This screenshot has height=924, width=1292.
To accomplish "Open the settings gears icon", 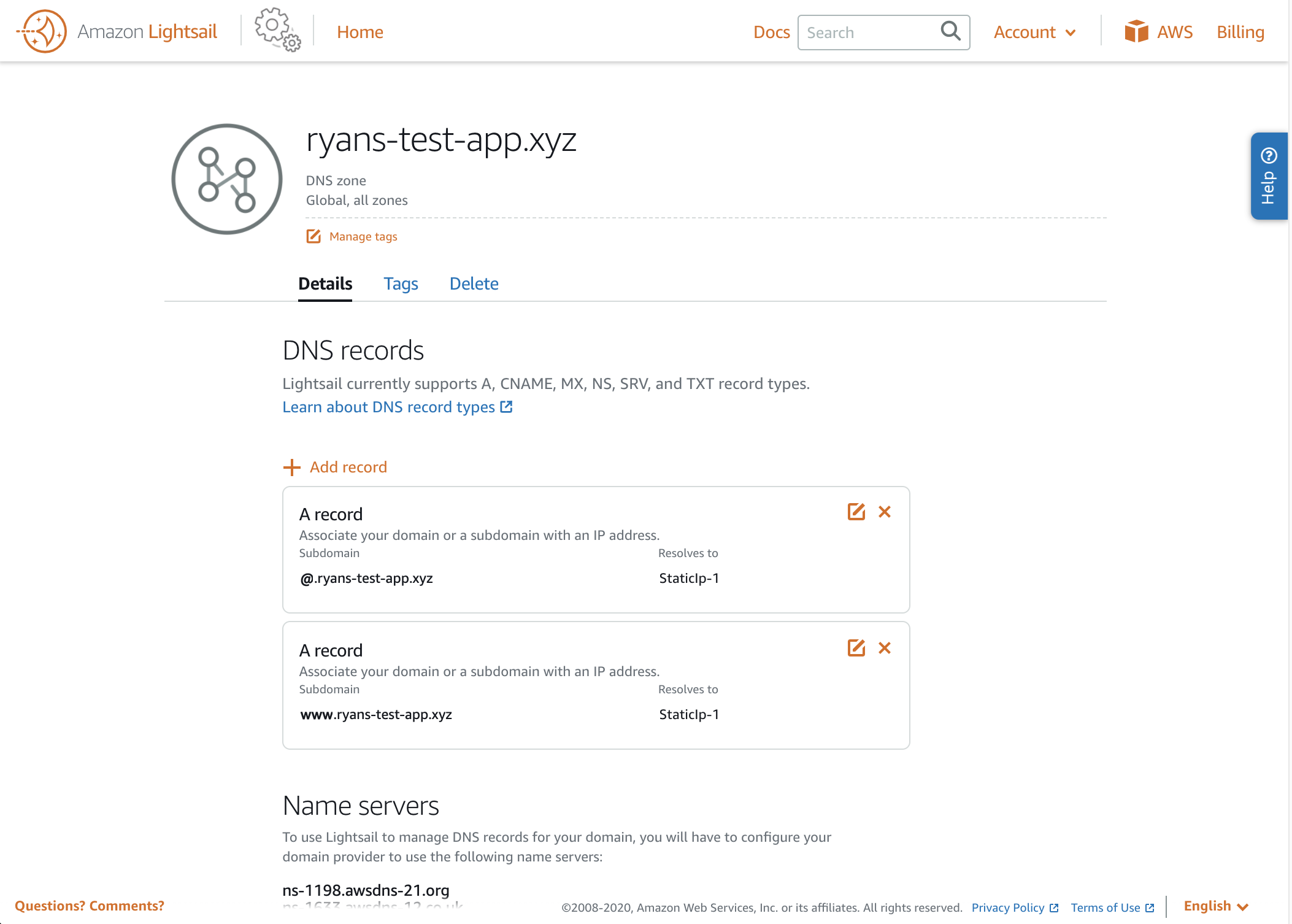I will 277,30.
